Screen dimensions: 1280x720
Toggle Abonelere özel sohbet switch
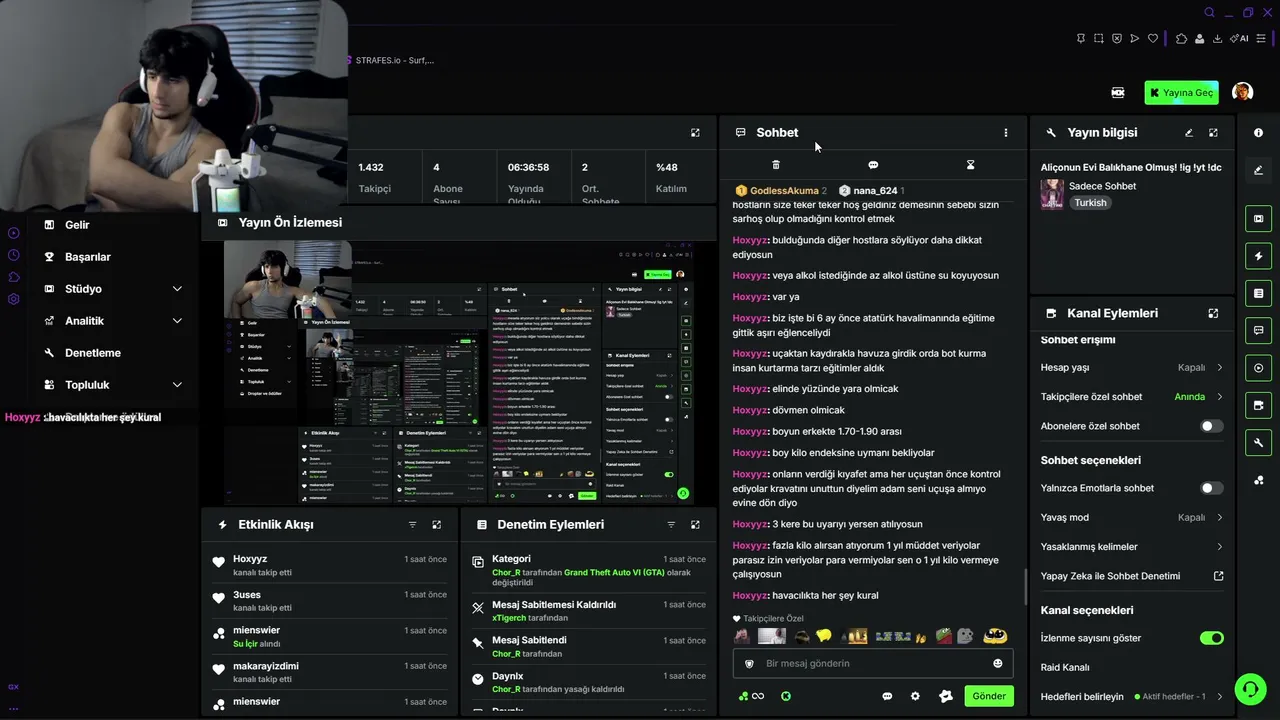[1211, 426]
